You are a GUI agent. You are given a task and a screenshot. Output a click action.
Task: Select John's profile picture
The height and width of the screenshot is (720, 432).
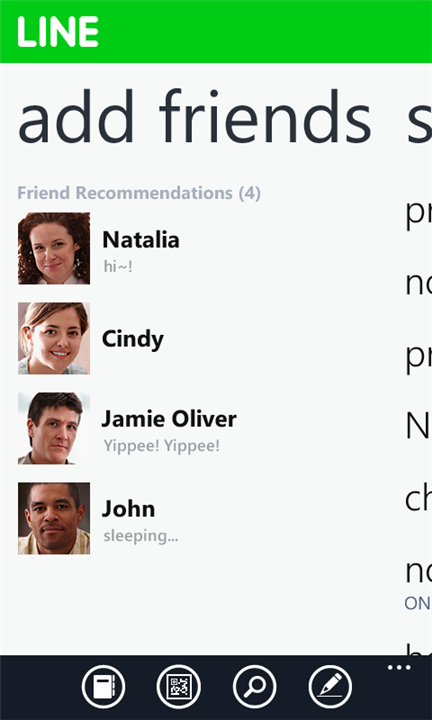point(54,518)
